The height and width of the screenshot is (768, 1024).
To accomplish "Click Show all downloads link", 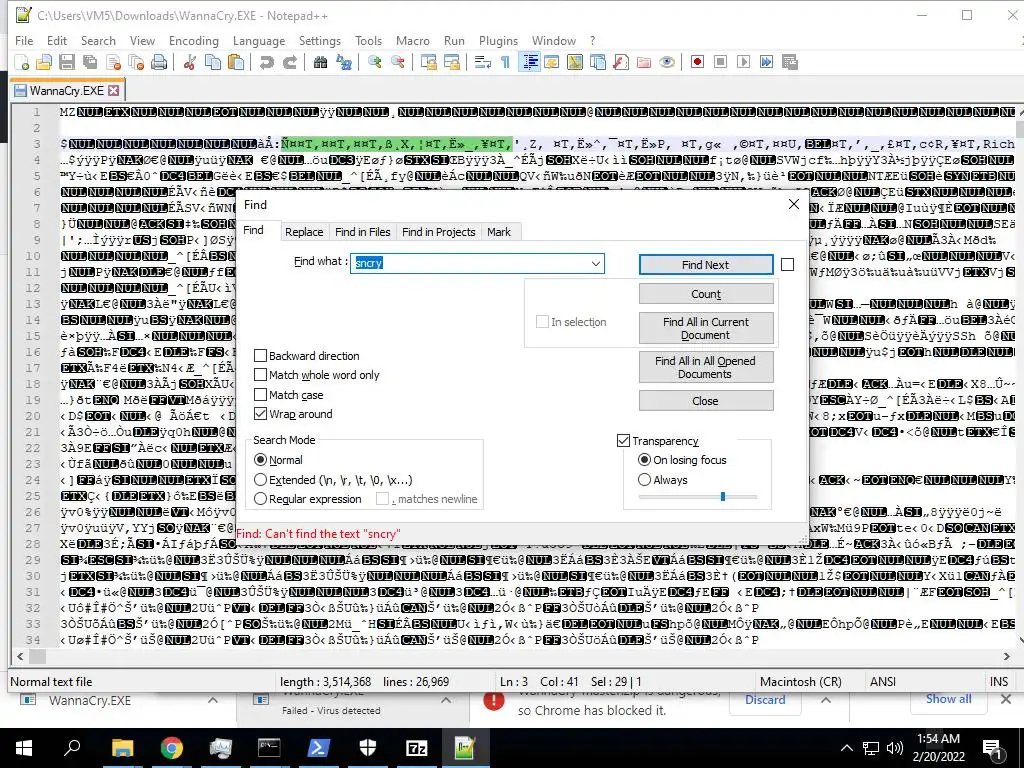I will click(948, 699).
